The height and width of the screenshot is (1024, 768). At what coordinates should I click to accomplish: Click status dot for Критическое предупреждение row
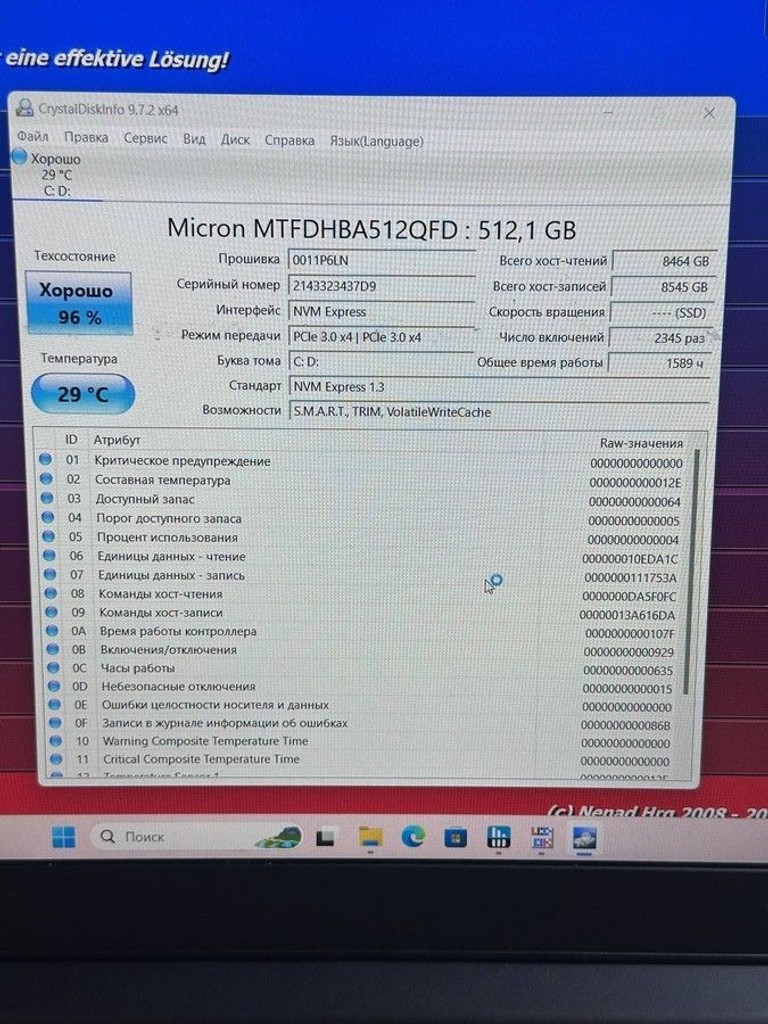[x=45, y=459]
